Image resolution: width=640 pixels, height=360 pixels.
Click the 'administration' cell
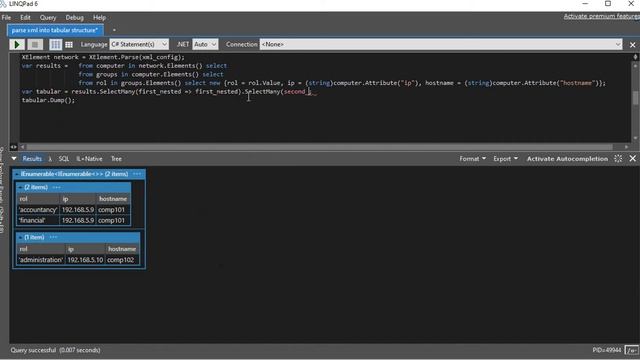[x=41, y=260]
